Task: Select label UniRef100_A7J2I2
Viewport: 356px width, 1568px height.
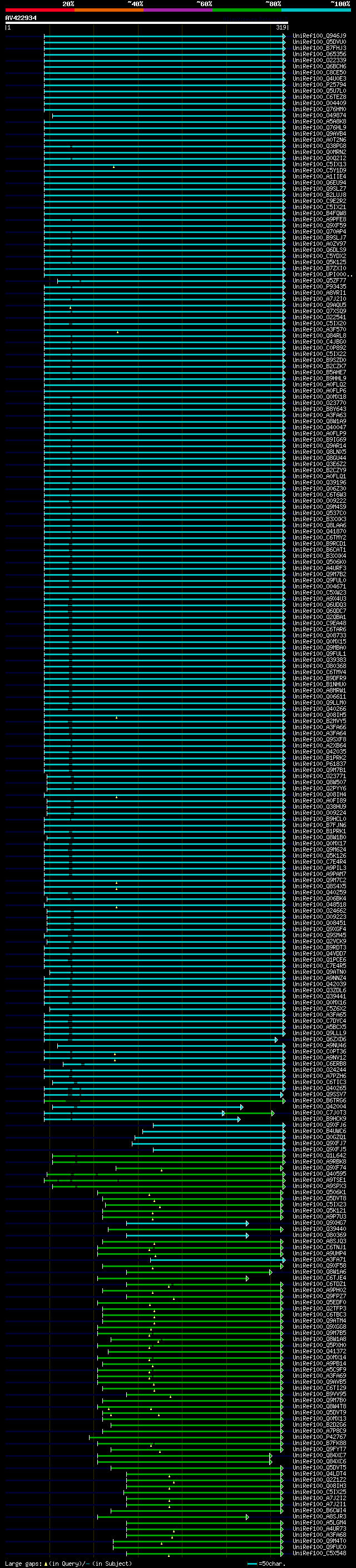Action: [x=319, y=1498]
